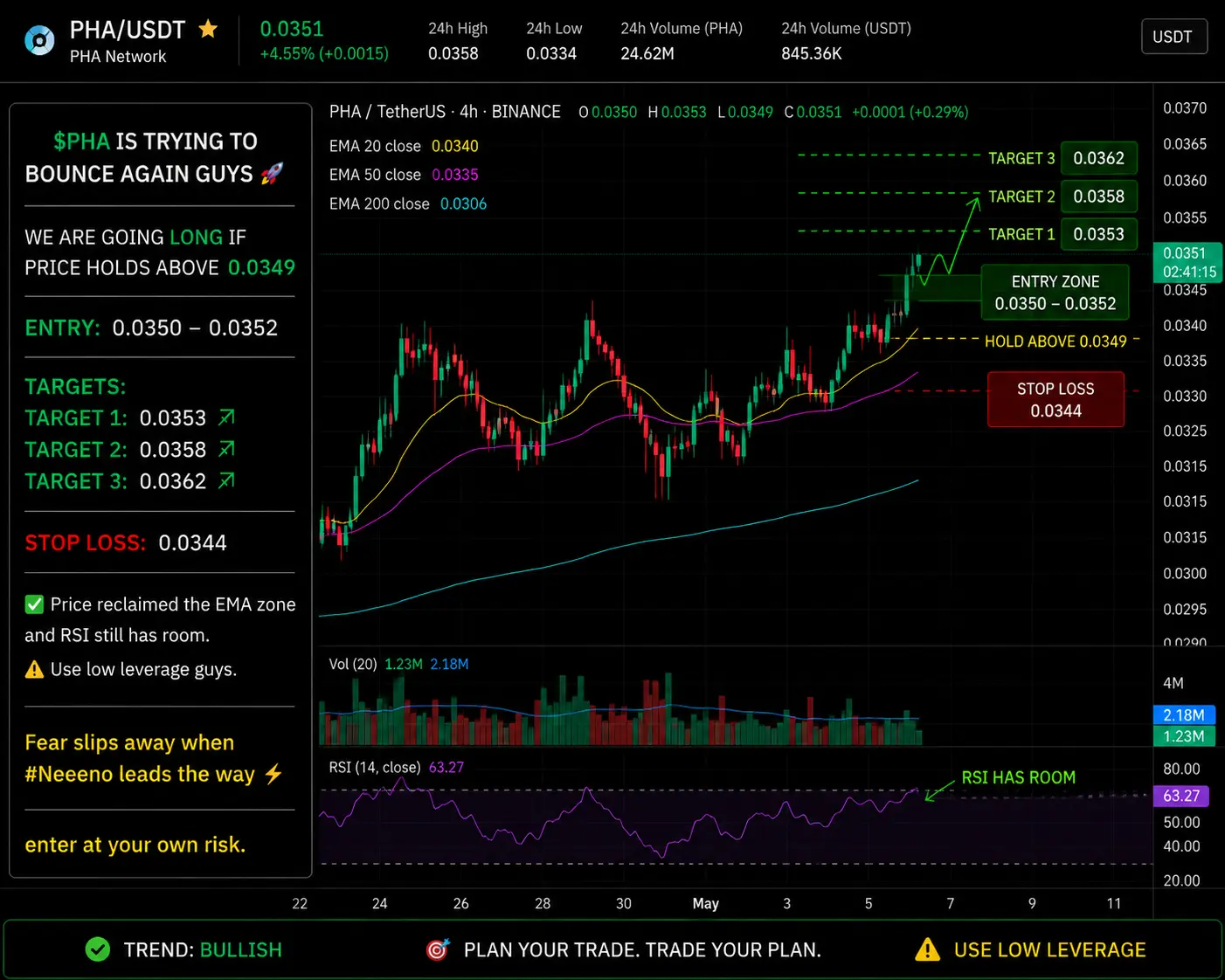Click the arrow icon beside Target 1: 0.0353

coord(226,418)
